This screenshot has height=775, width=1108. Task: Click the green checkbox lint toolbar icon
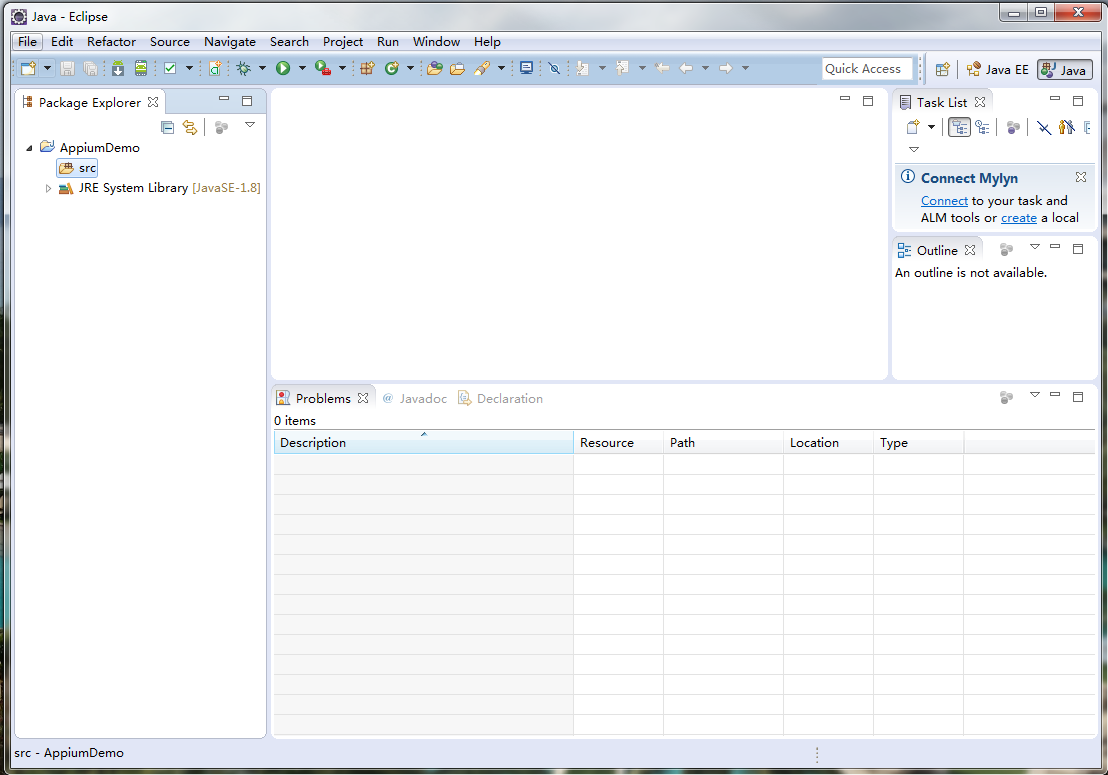click(170, 69)
